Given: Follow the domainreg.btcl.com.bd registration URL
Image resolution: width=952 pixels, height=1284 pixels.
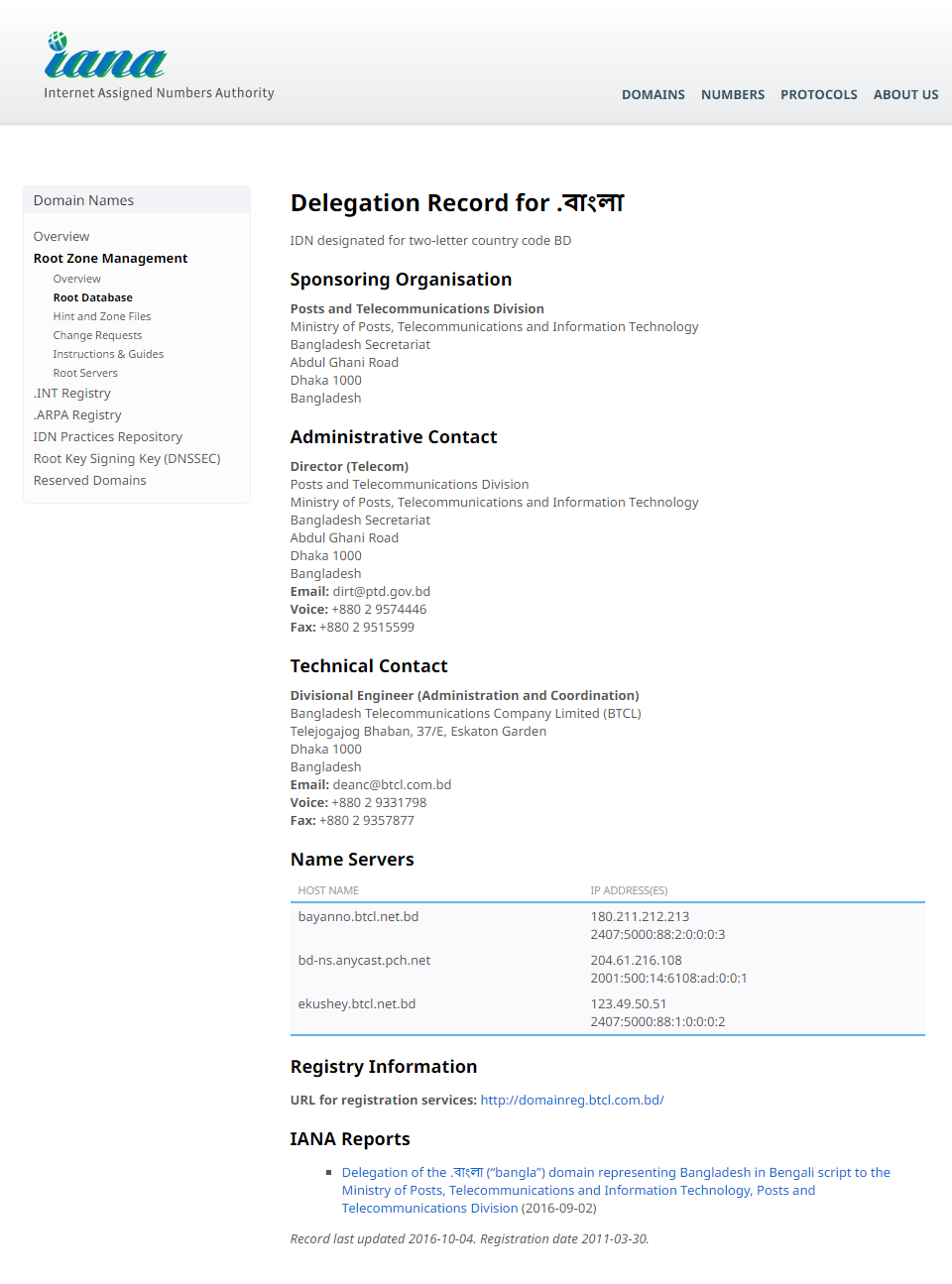Looking at the screenshot, I should [x=571, y=1101].
